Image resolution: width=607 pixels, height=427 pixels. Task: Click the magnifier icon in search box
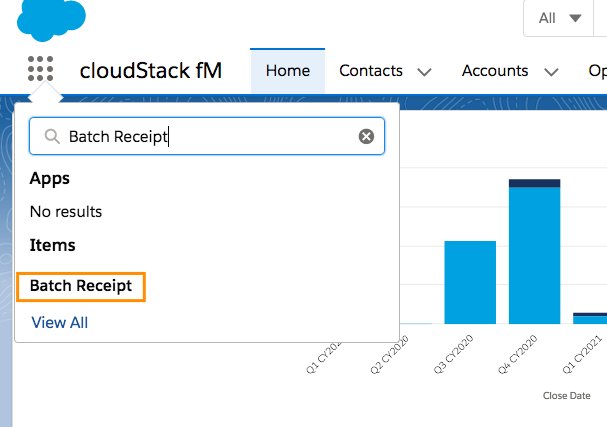point(52,136)
